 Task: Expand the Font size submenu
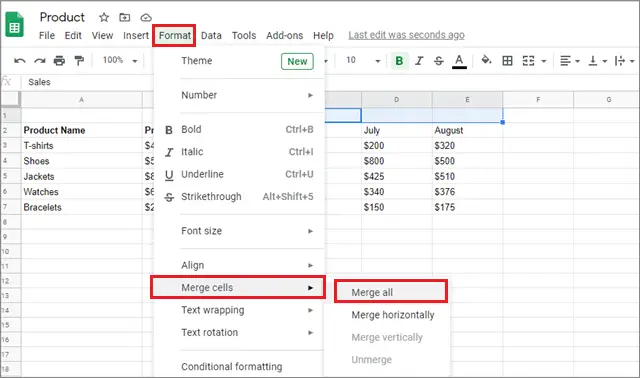(x=239, y=231)
